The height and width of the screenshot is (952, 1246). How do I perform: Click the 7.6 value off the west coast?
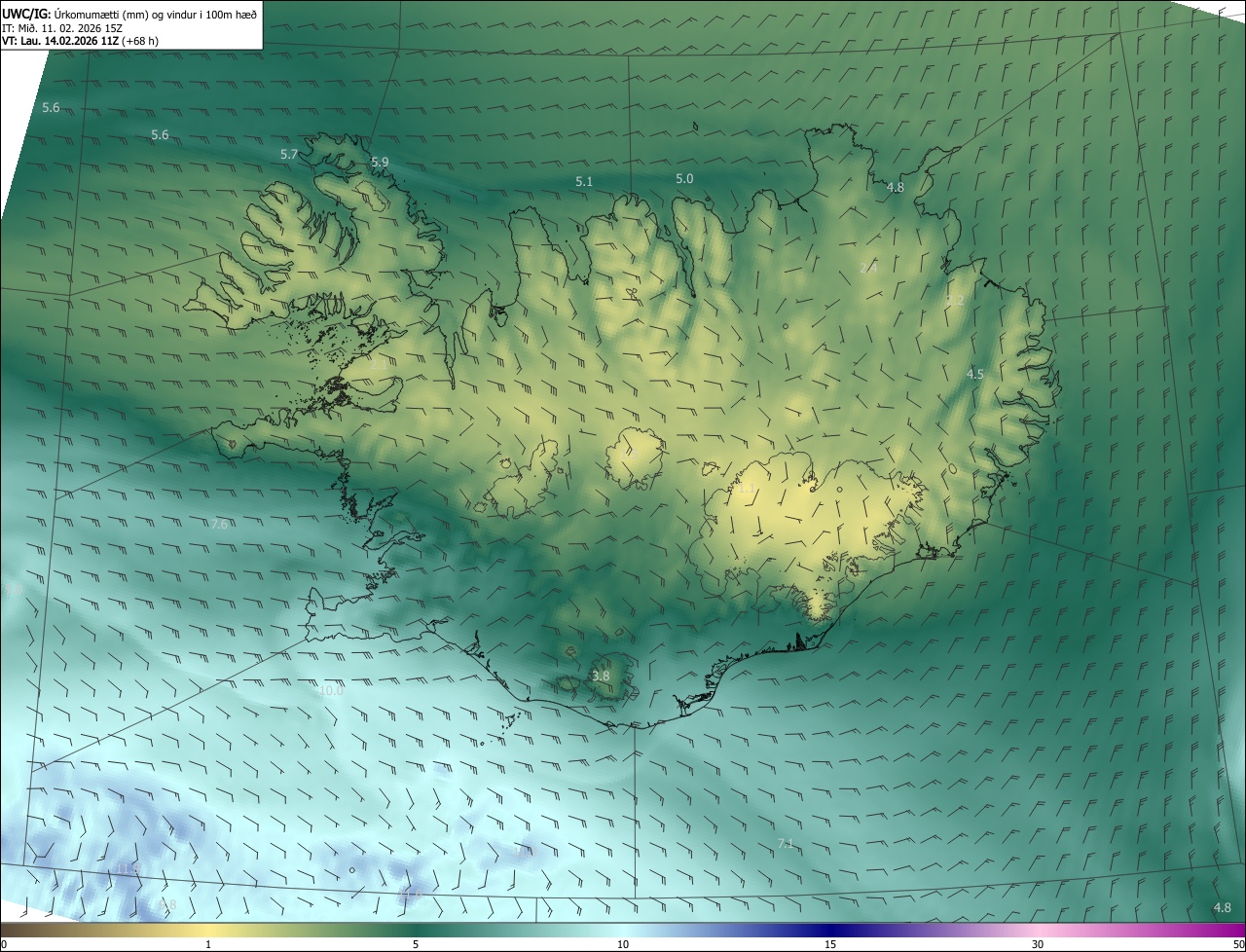point(219,524)
